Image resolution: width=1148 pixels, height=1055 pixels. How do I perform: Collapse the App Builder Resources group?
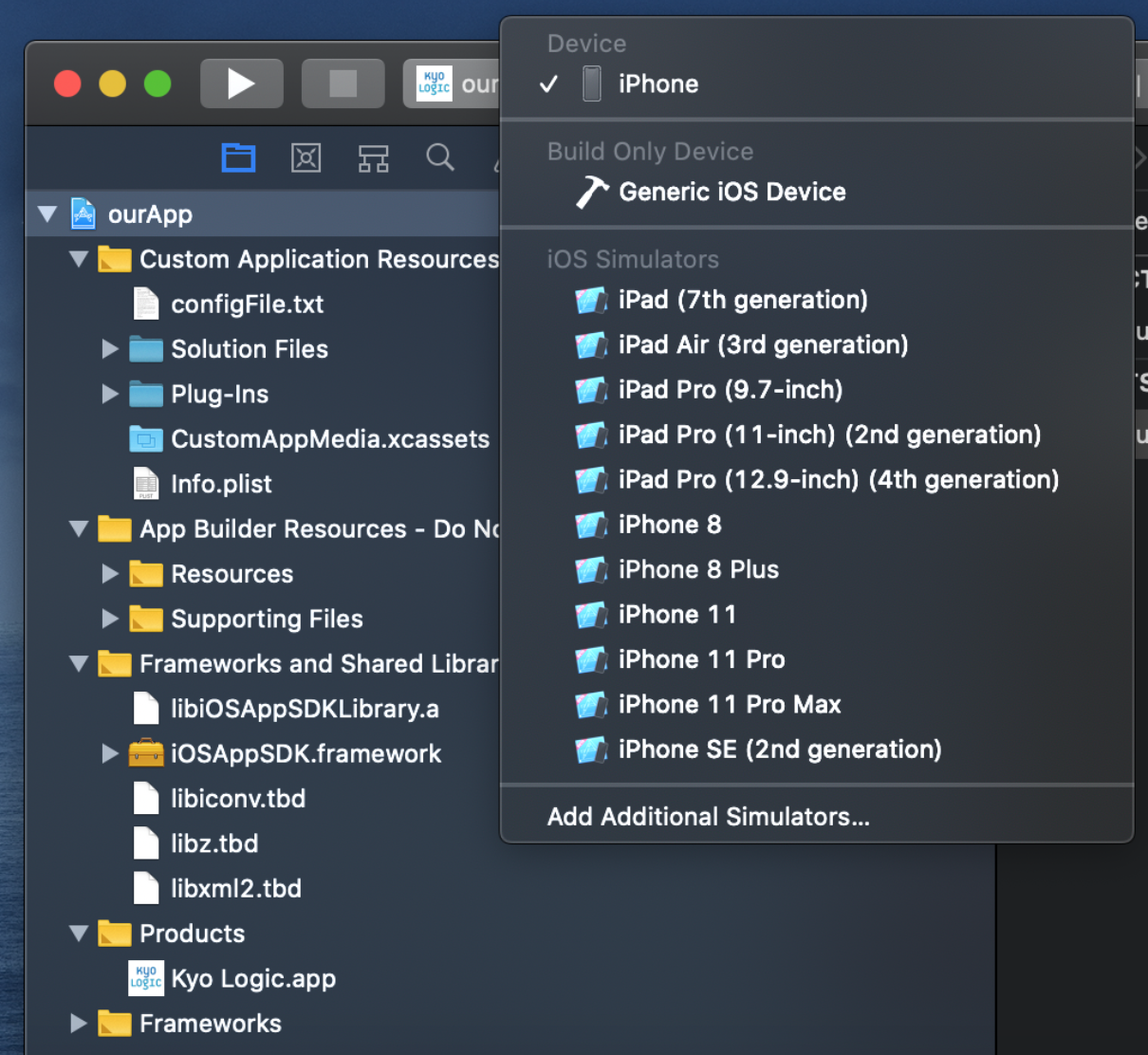79,528
